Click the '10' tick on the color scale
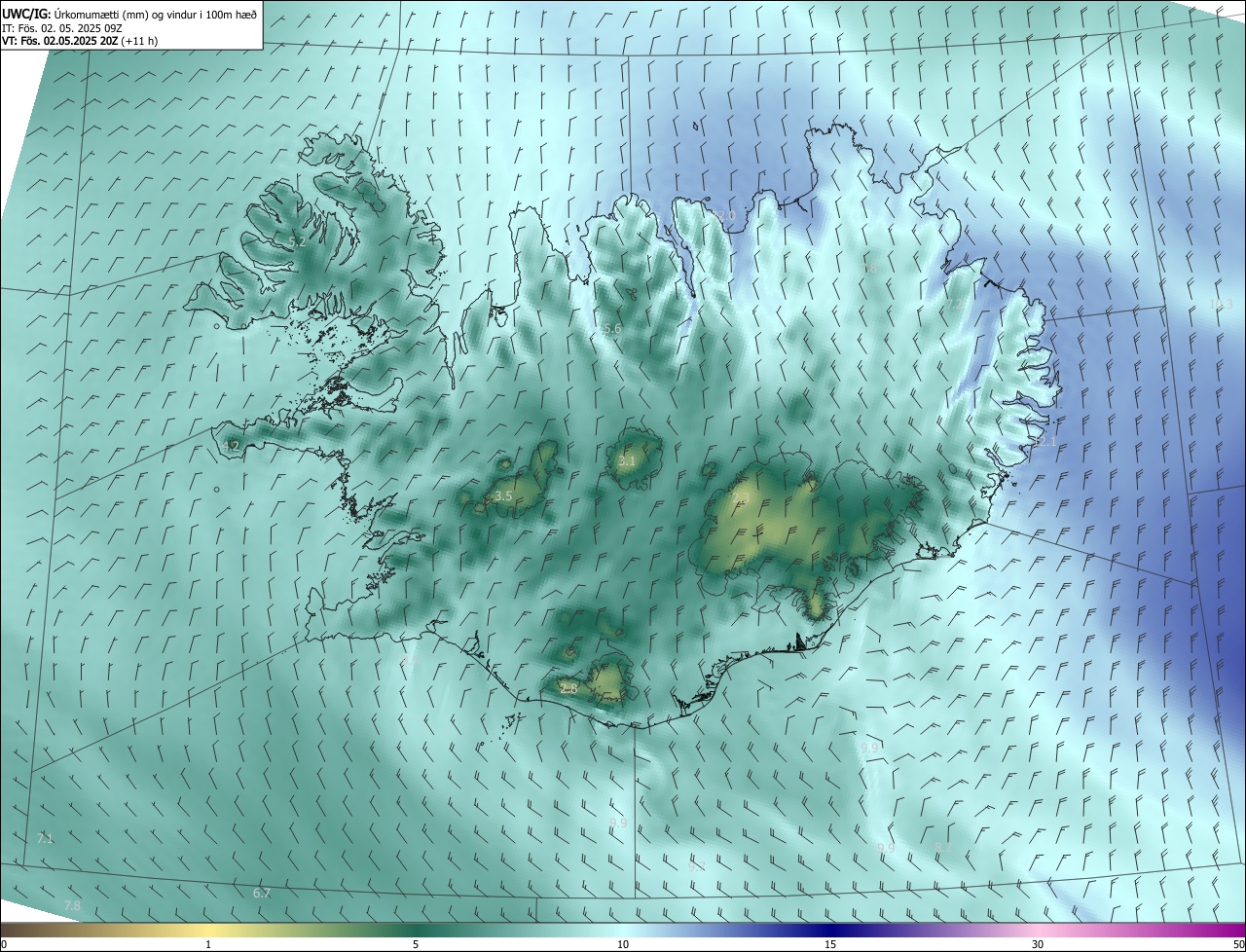This screenshot has height=952, width=1246. [623, 944]
